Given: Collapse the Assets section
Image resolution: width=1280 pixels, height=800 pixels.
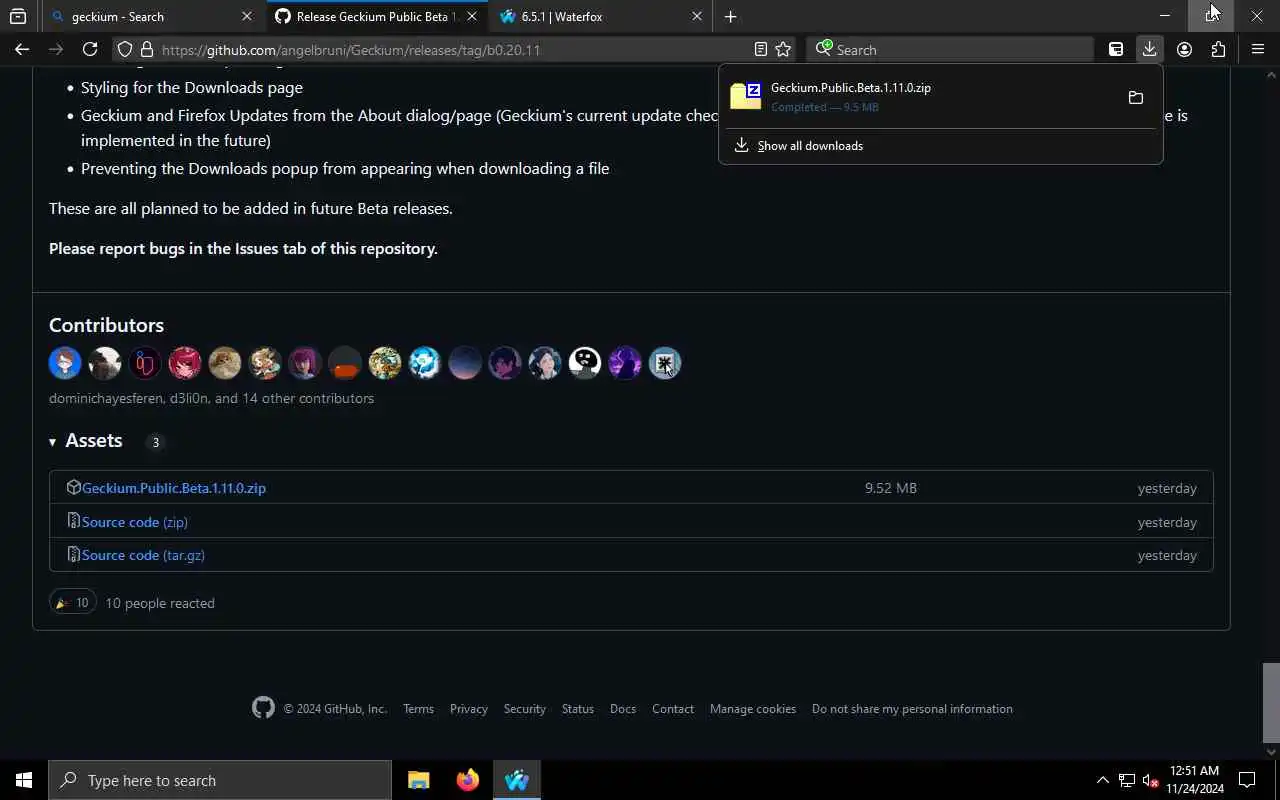Looking at the screenshot, I should (86, 441).
